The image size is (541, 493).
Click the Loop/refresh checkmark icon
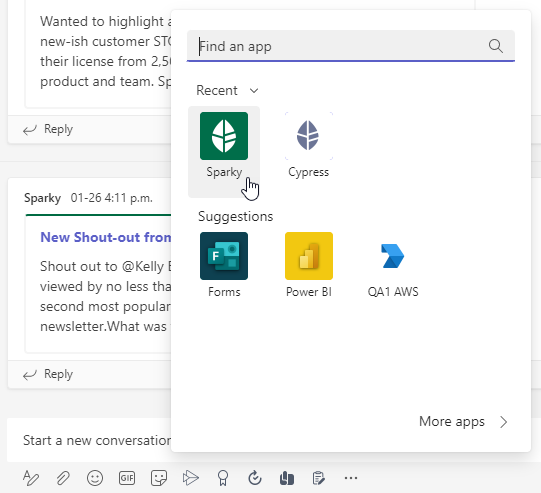point(255,478)
